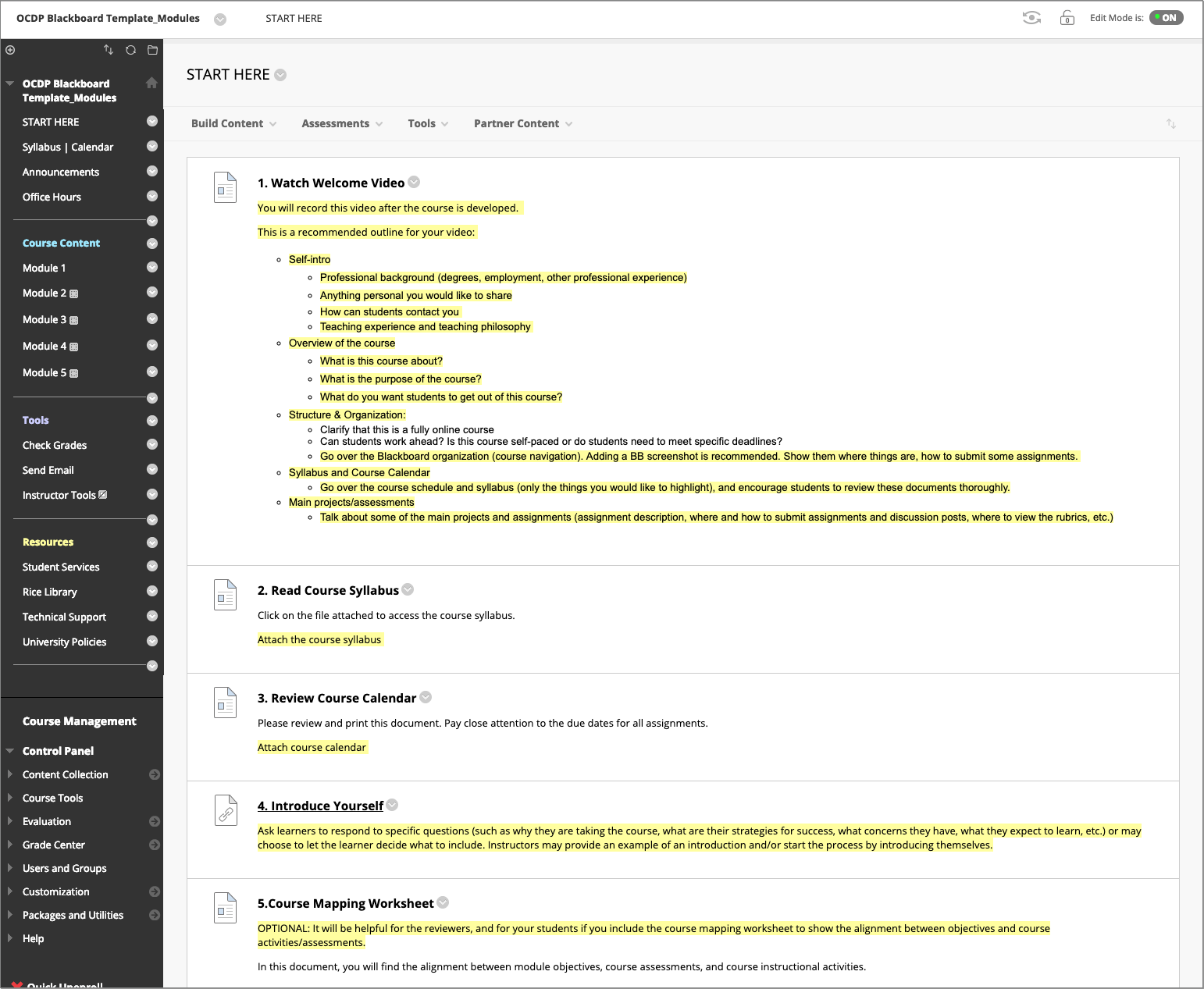Screen dimensions: 1204x989
Task: Expand Users and Groups section
Action: [x=9, y=868]
